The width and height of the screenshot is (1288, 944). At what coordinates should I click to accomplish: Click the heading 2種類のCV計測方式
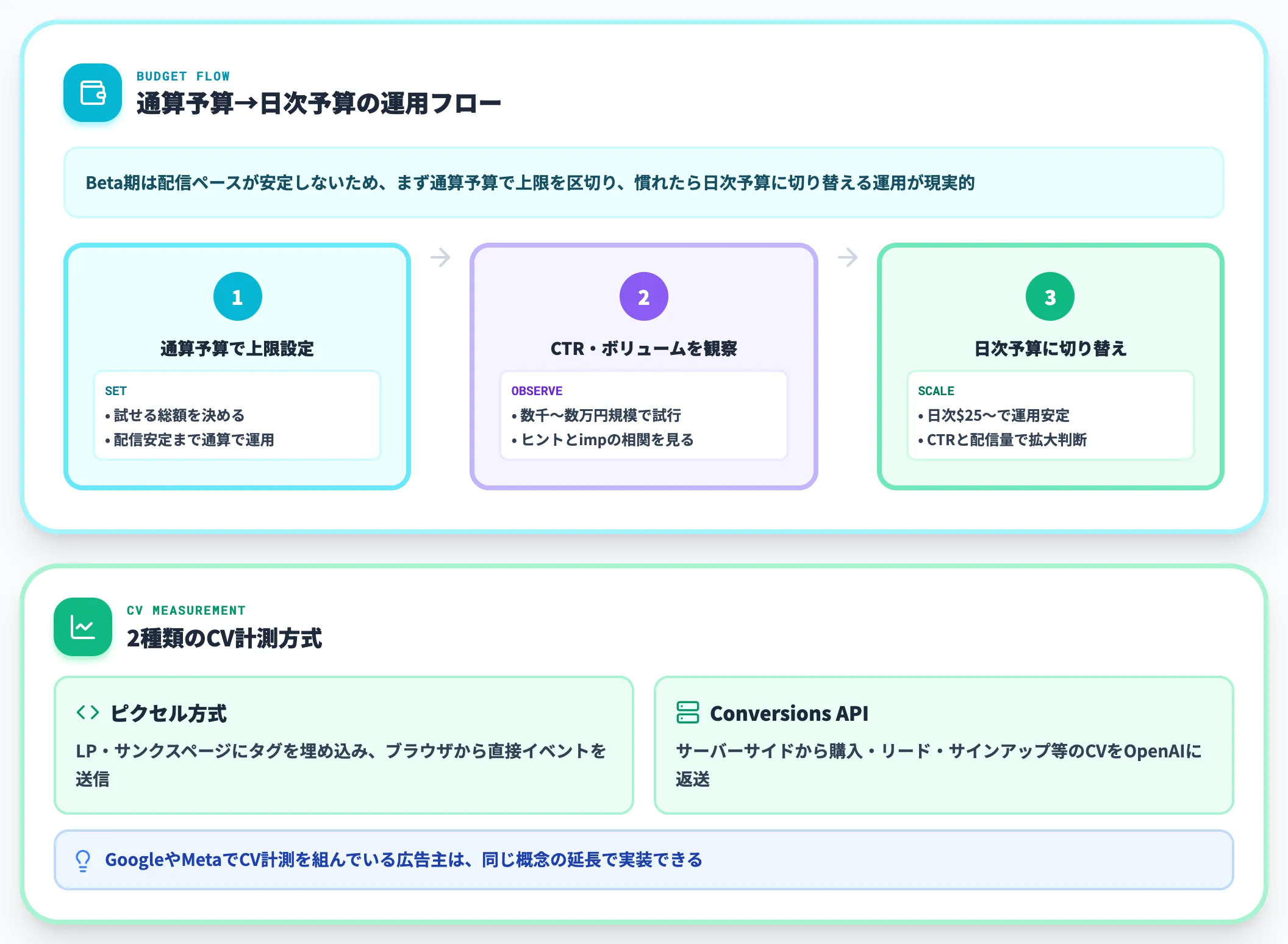(224, 638)
